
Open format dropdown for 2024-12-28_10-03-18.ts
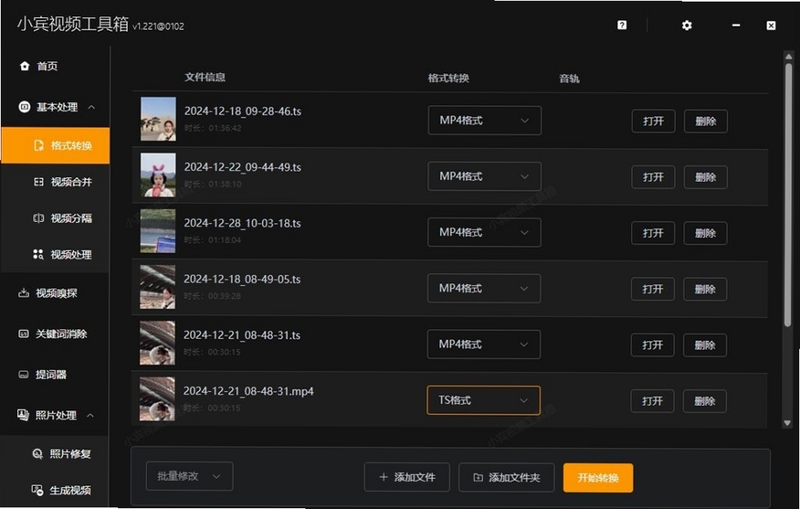(484, 232)
